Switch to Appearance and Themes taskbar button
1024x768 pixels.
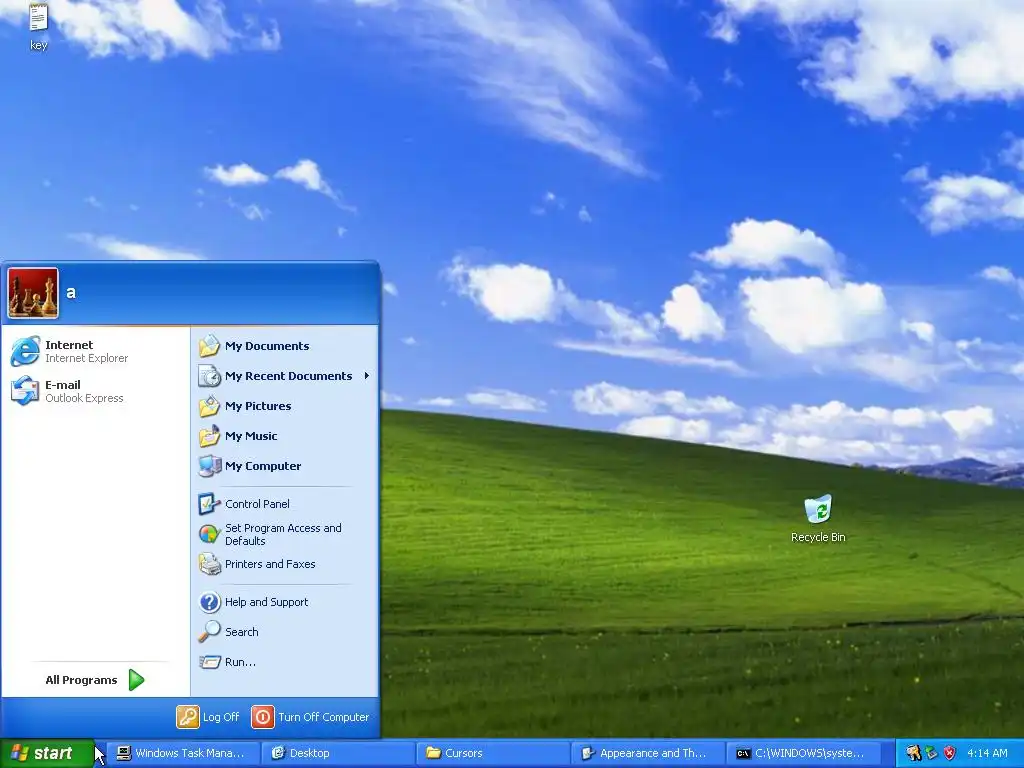648,753
